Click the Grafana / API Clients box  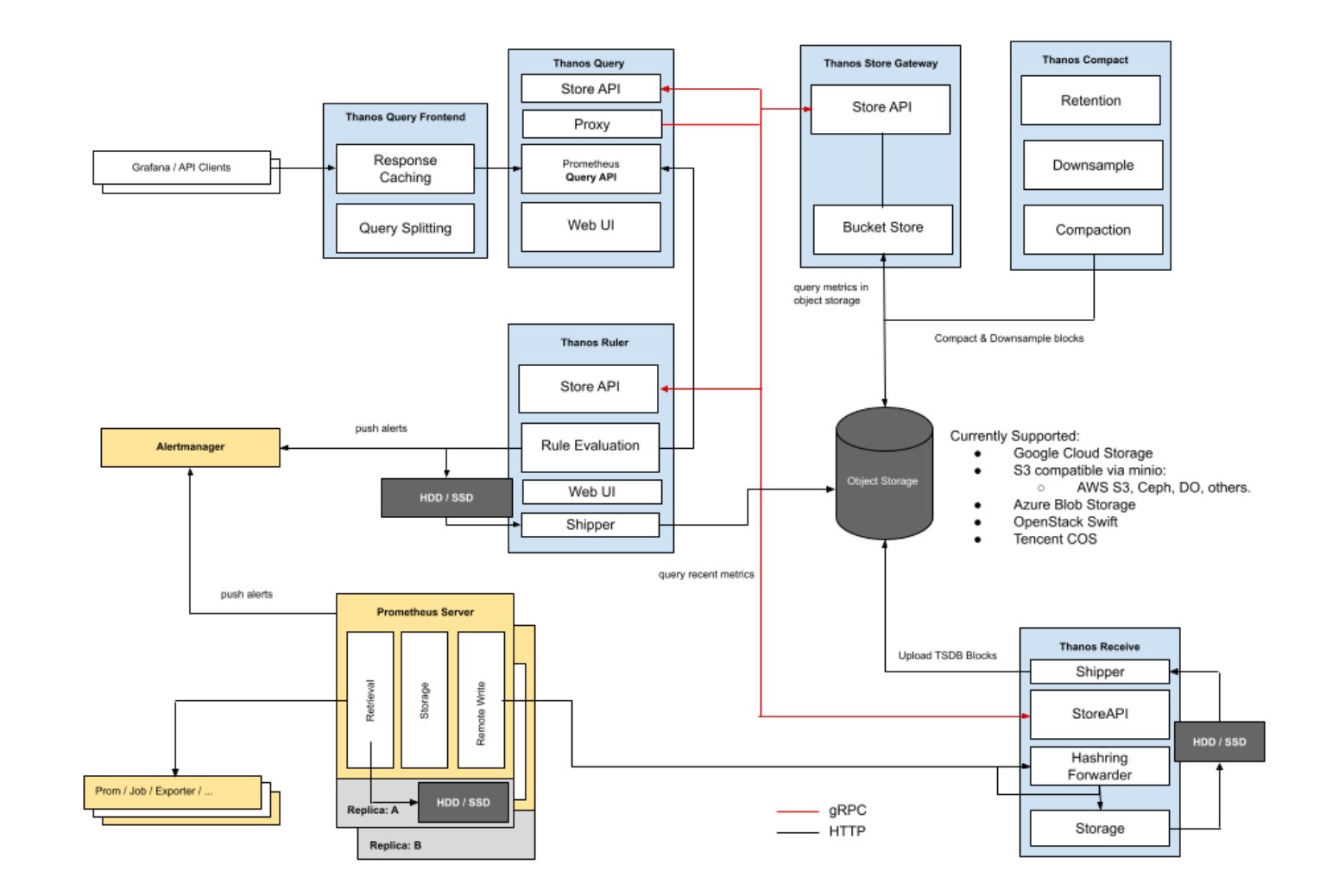181,167
